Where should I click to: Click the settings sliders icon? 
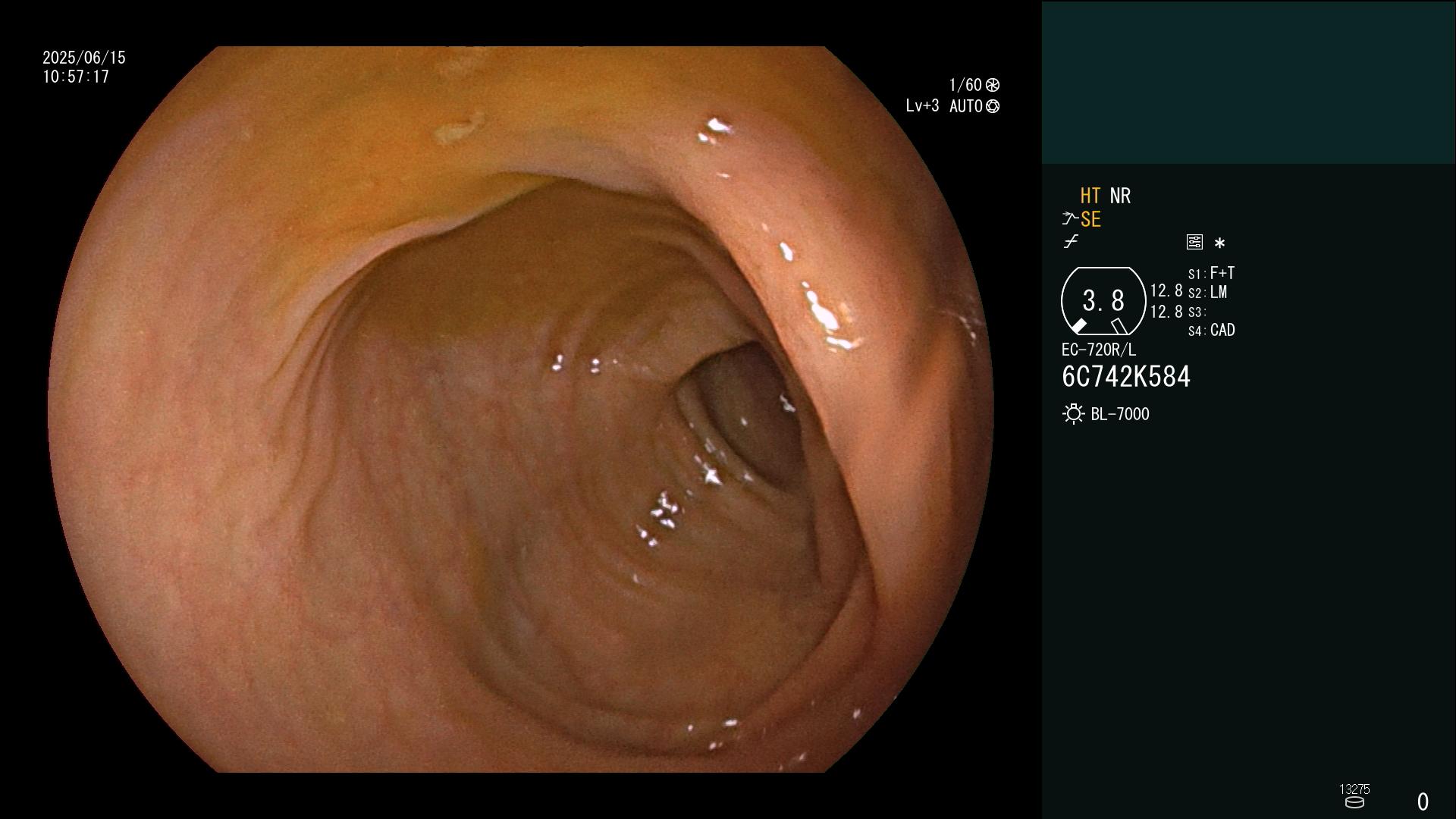coord(1194,242)
